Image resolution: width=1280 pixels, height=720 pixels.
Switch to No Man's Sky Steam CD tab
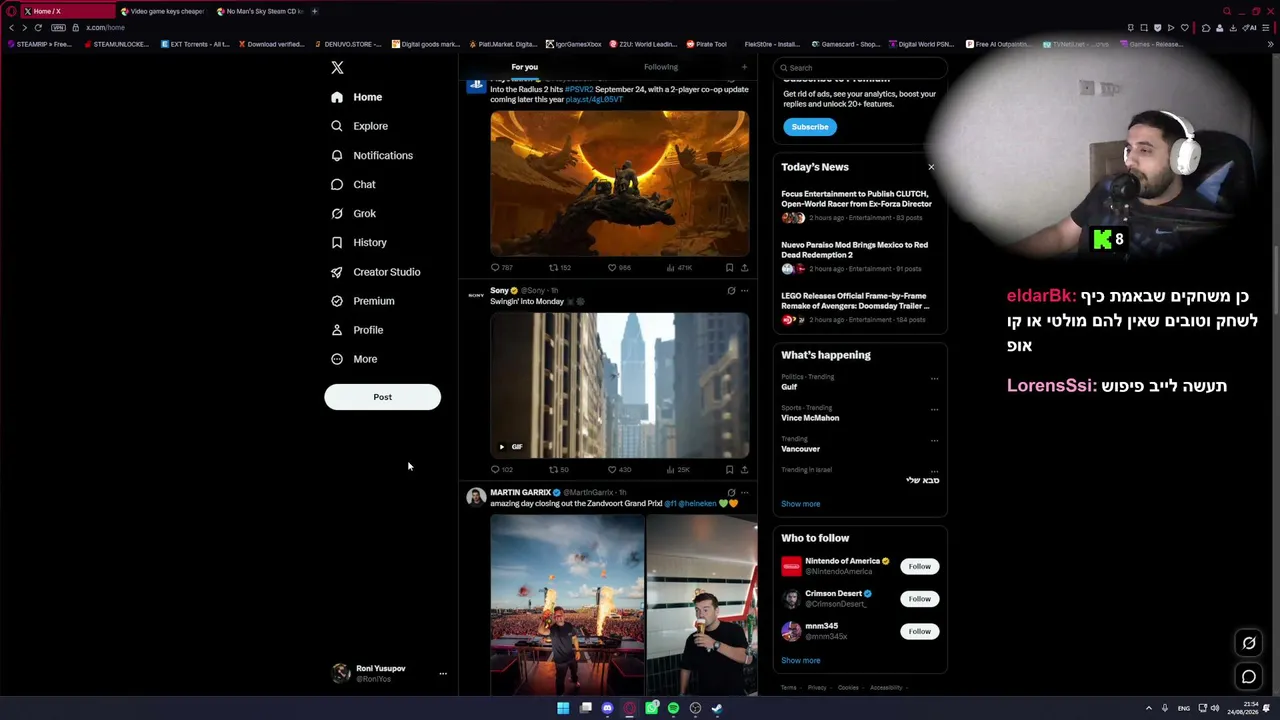pyautogui.click(x=260, y=11)
